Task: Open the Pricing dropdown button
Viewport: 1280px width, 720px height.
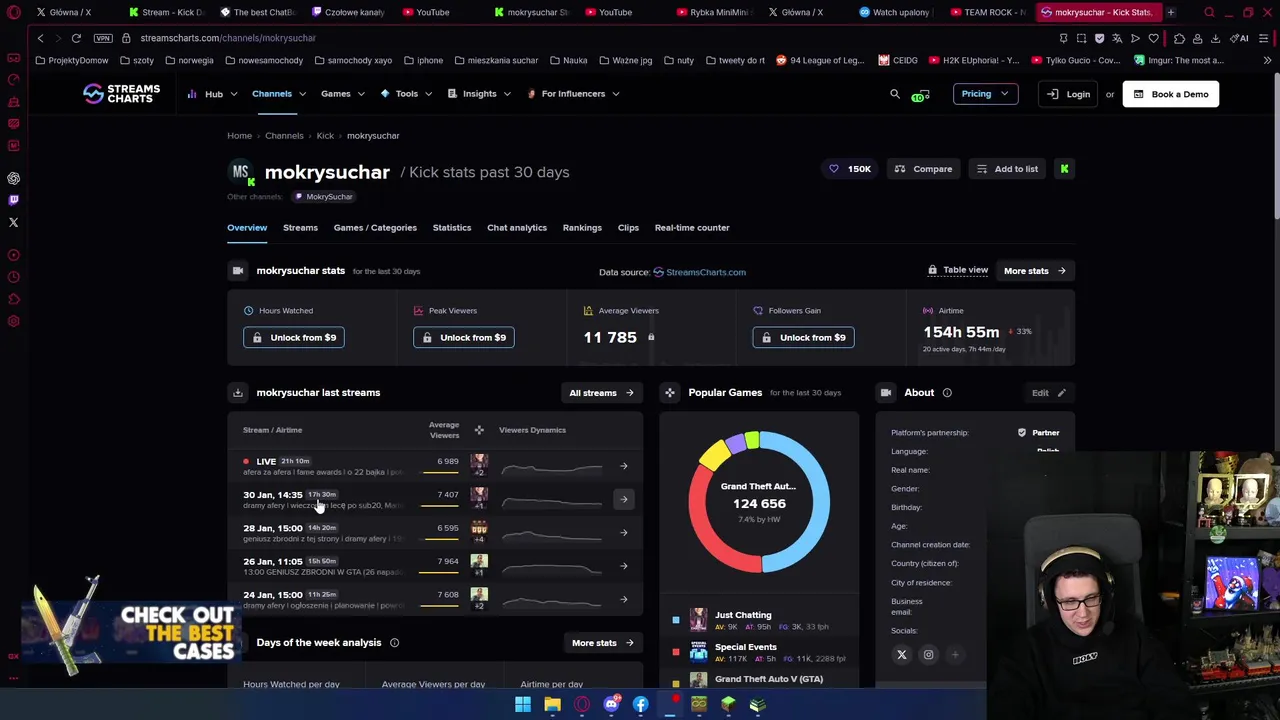Action: pyautogui.click(x=985, y=94)
